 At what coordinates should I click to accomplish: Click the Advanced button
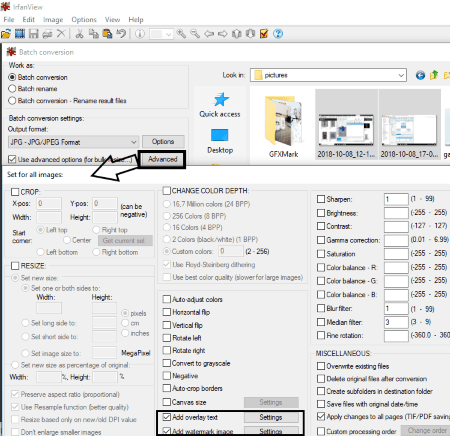[x=163, y=159]
